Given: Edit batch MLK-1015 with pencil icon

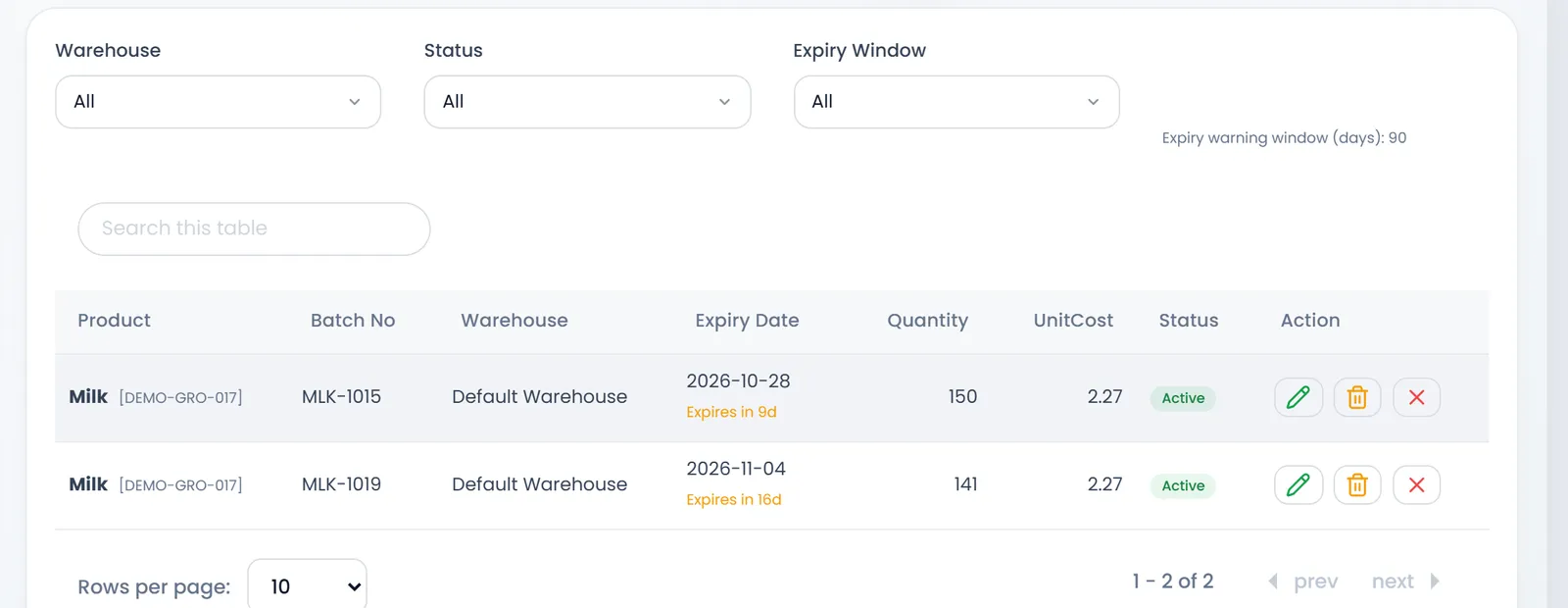Looking at the screenshot, I should click(1298, 397).
